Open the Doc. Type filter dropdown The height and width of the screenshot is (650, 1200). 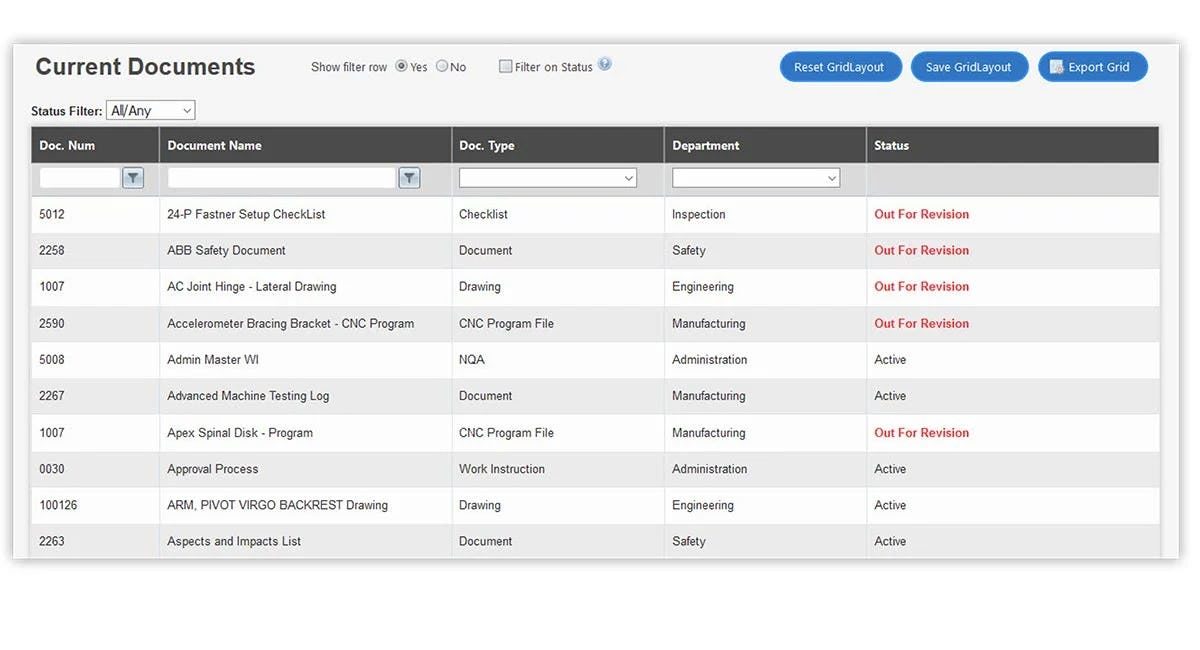tap(546, 177)
